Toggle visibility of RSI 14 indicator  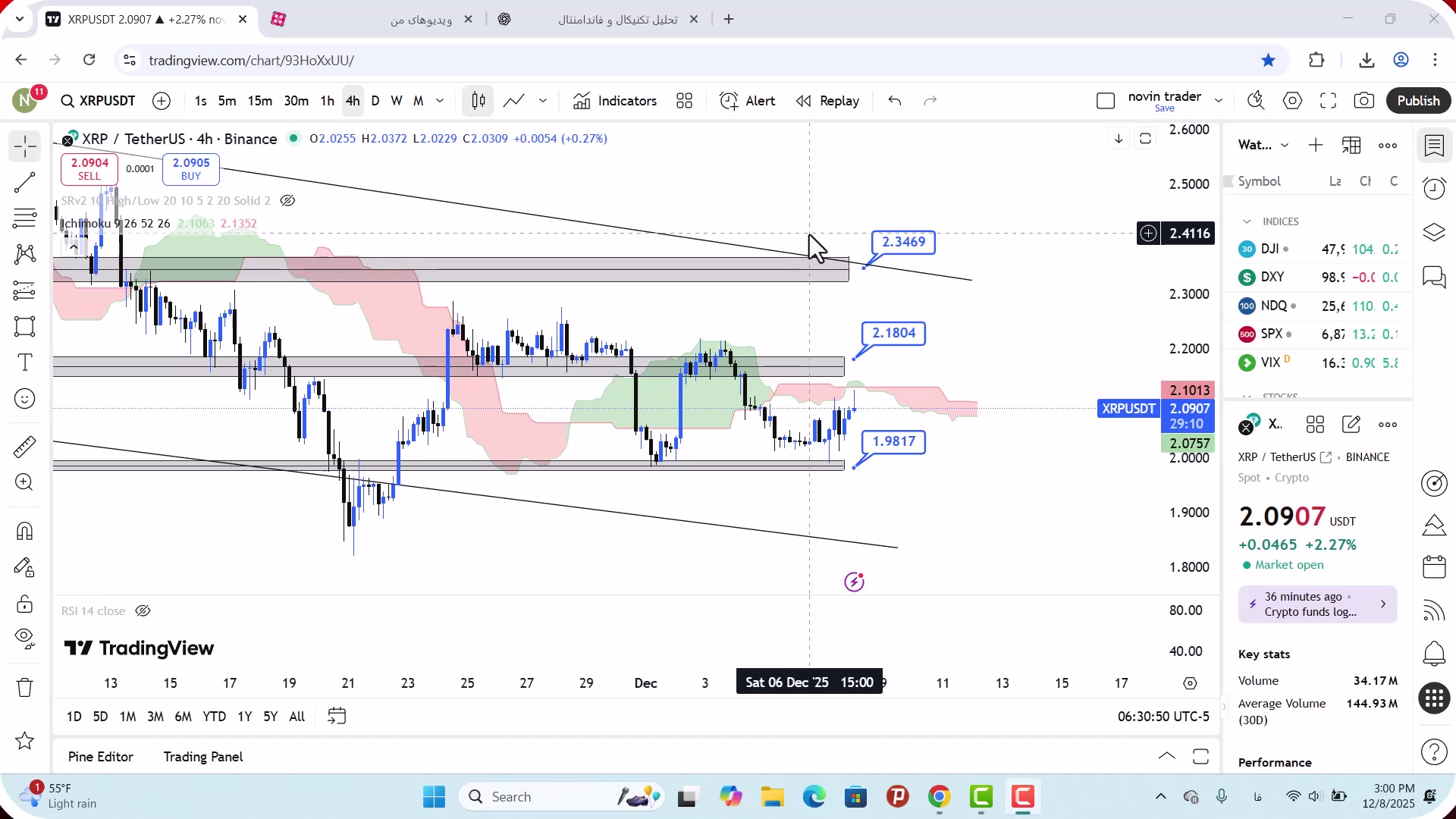coord(143,611)
